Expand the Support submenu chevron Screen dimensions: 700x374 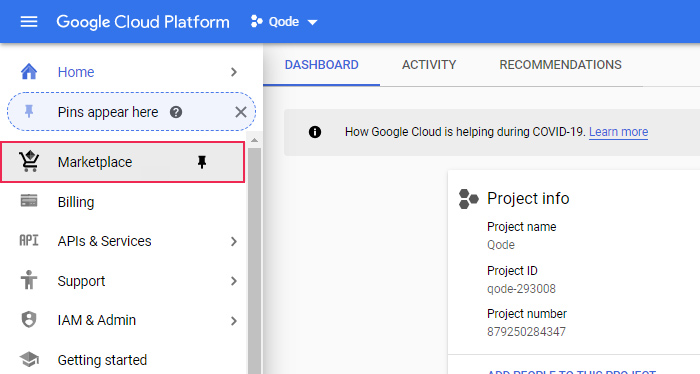point(233,281)
